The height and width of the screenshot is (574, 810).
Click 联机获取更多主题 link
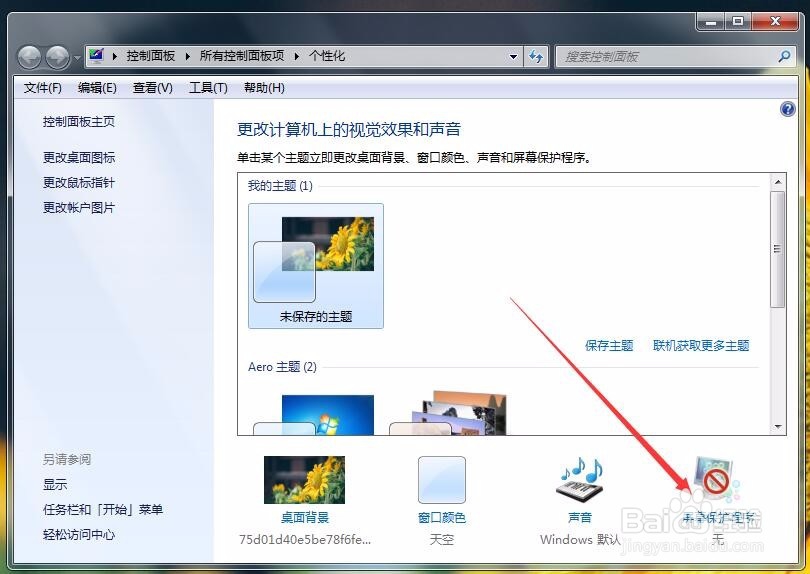pos(701,346)
